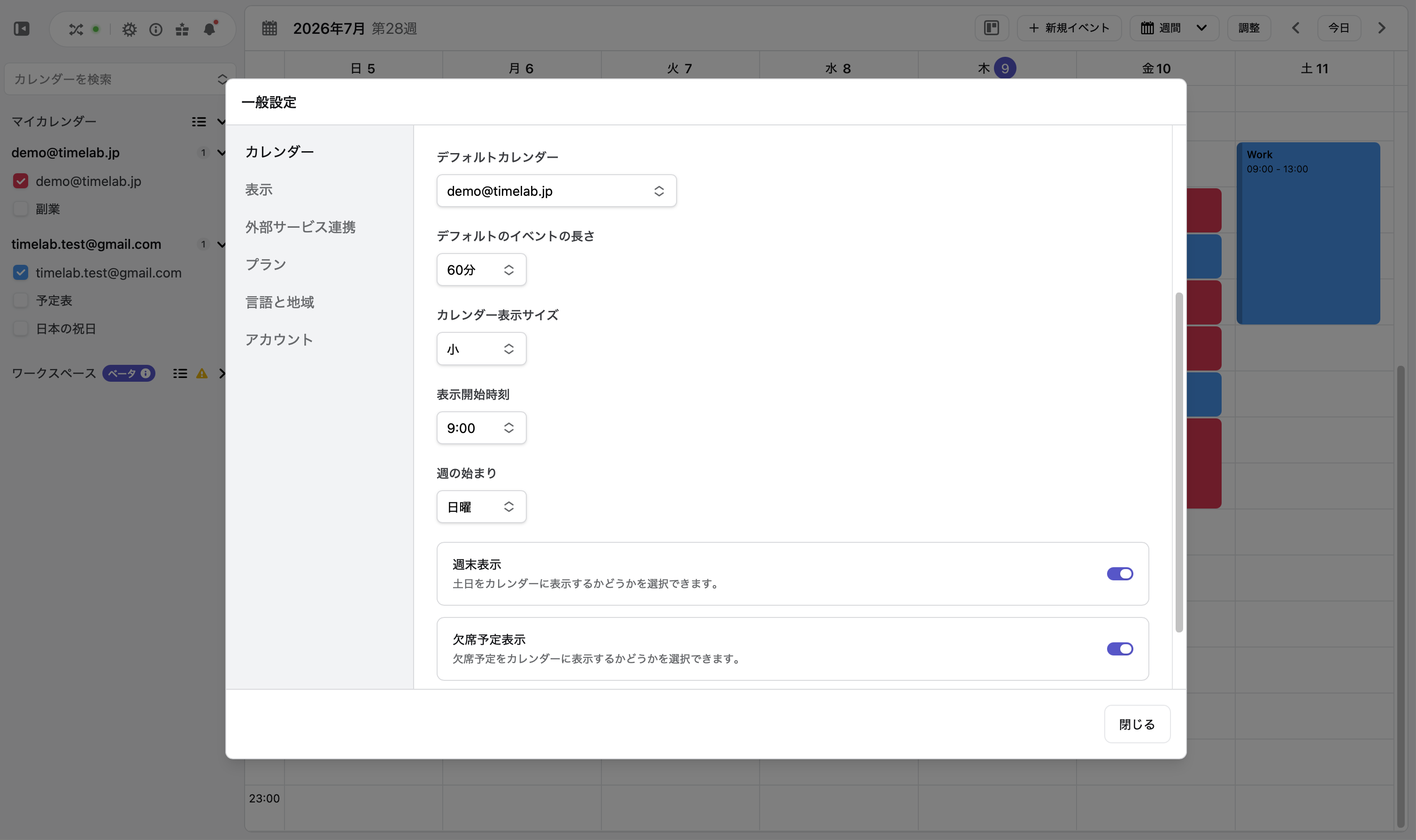Click the board layout icon button
Screen dimensions: 1416x840
(x=992, y=28)
